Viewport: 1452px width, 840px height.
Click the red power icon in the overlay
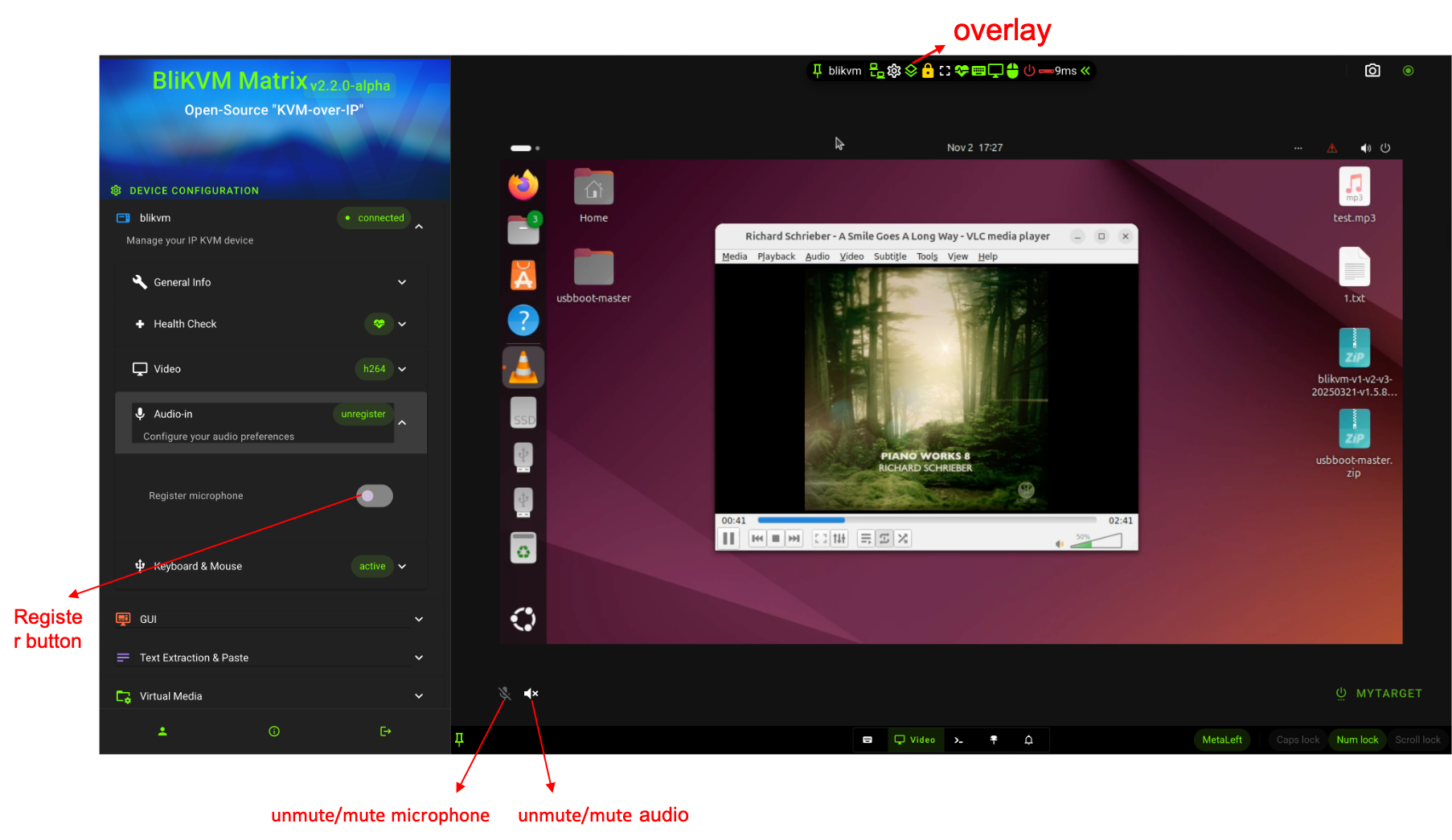1029,71
